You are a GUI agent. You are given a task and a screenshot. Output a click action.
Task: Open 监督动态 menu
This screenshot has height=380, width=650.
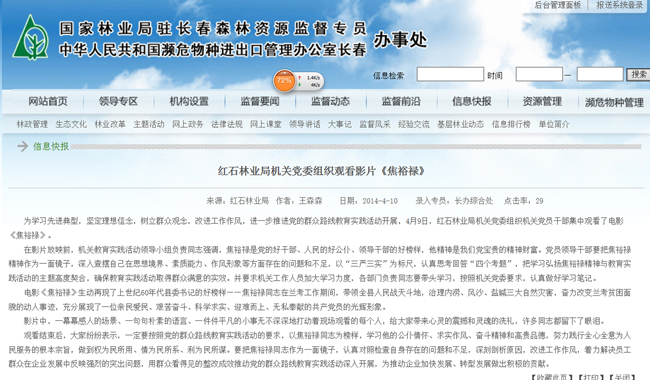tap(330, 102)
